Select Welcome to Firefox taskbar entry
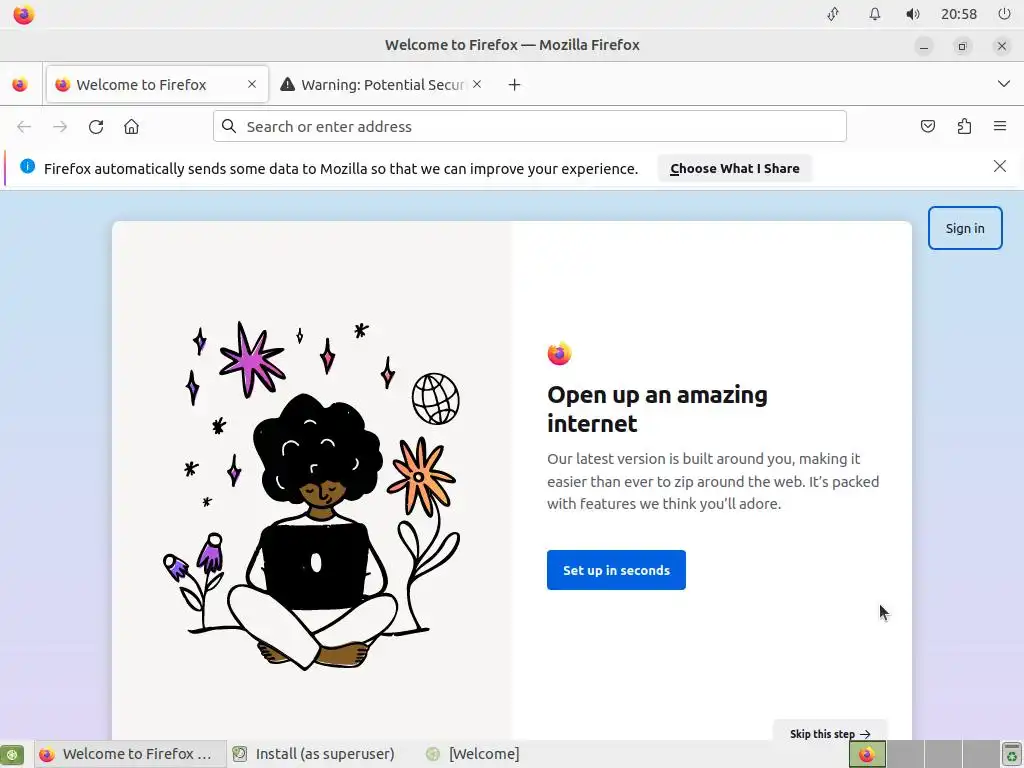This screenshot has width=1024, height=768. 129,754
